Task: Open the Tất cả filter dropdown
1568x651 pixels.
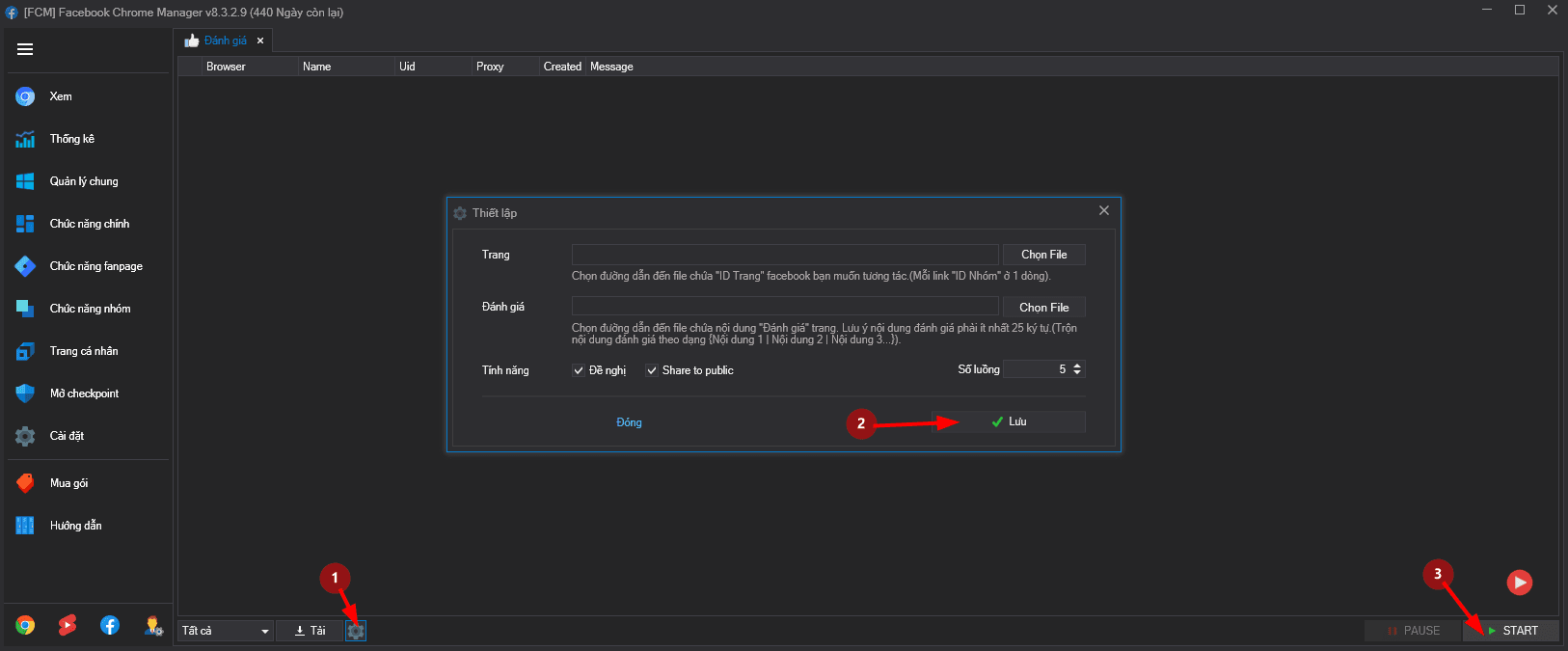Action: [227, 631]
